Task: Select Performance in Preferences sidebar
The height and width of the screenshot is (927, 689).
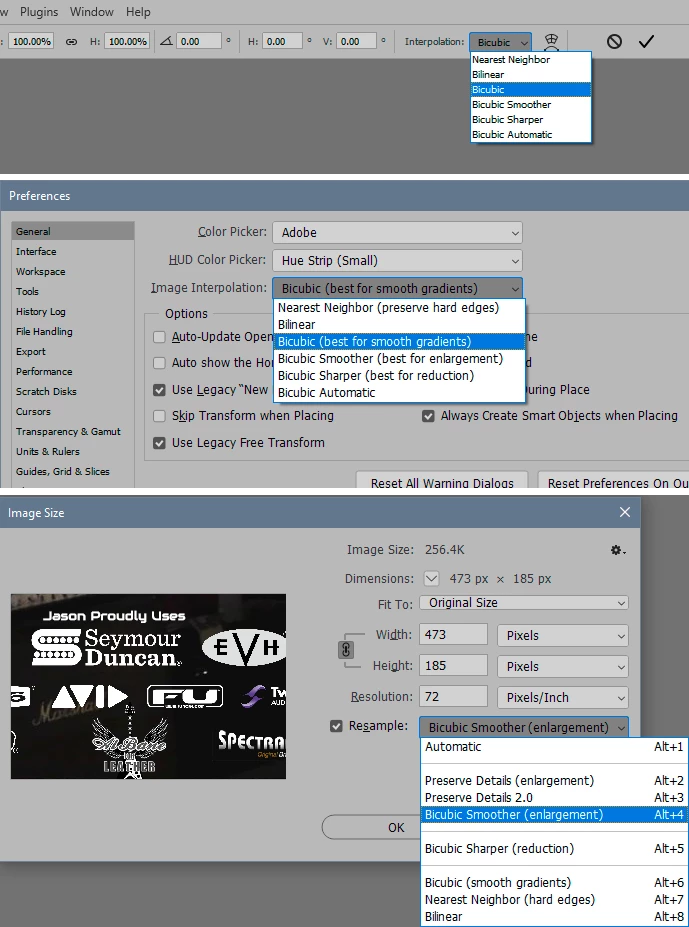Action: (44, 372)
